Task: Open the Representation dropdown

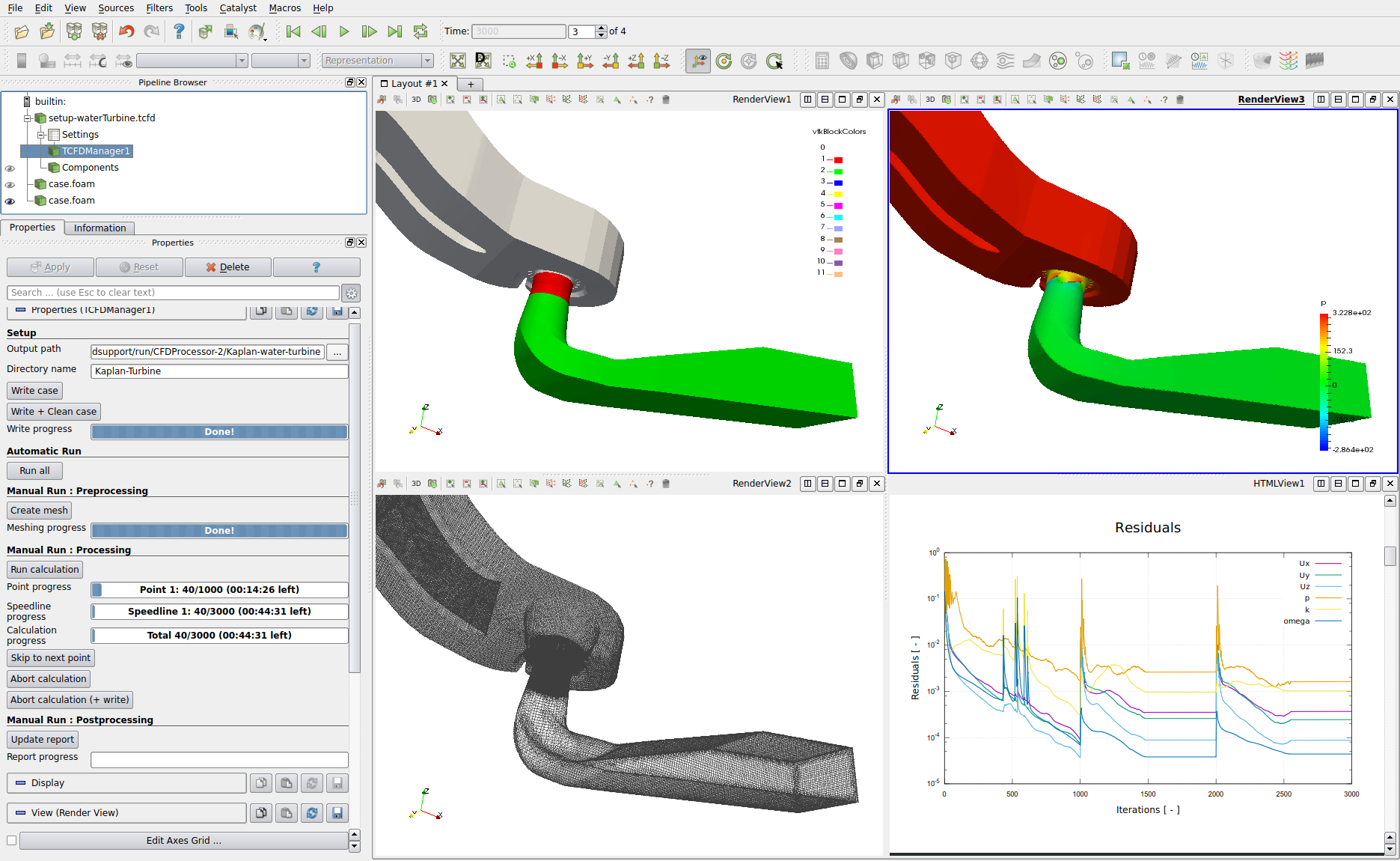Action: 377,60
